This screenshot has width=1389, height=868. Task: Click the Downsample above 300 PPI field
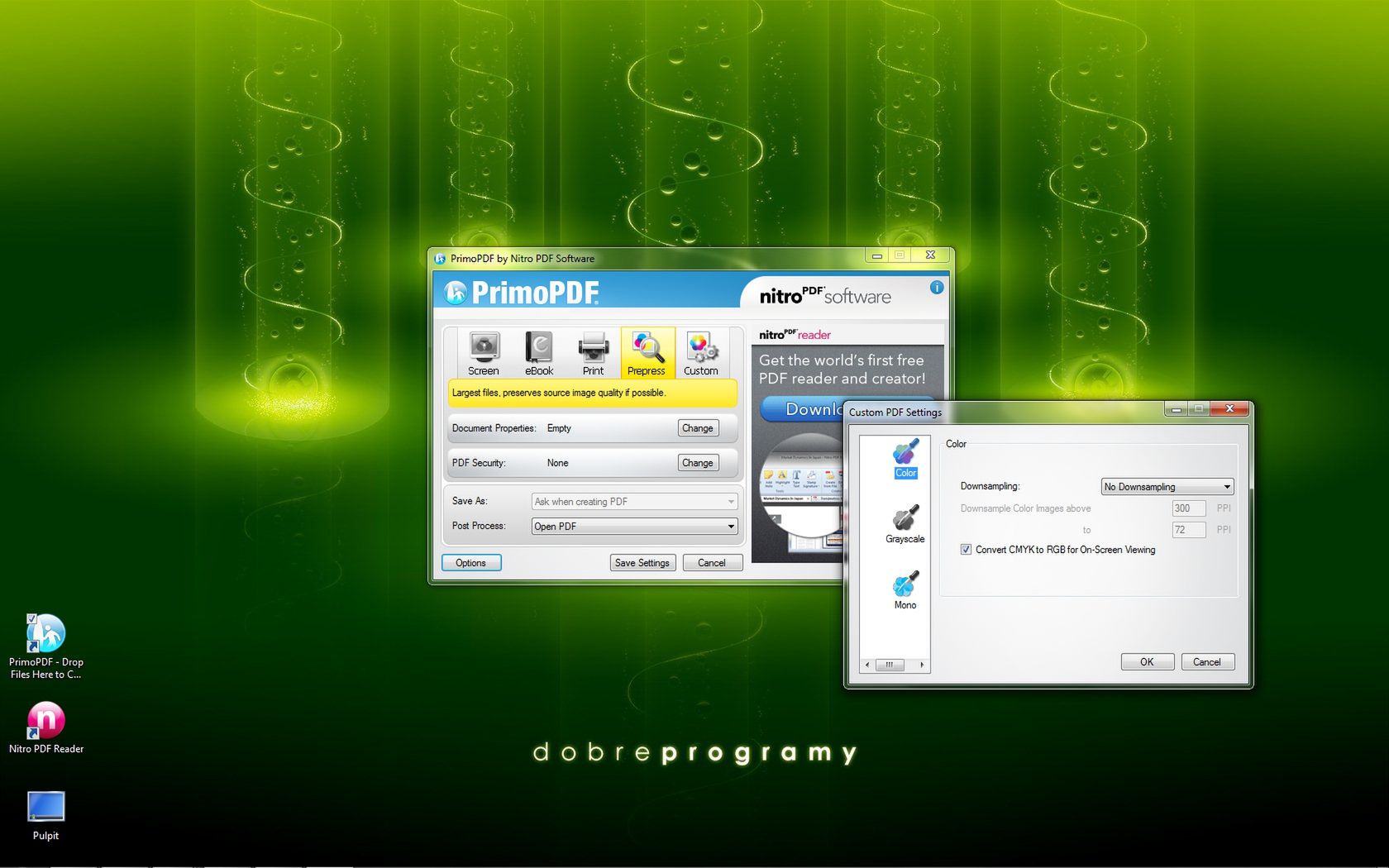1188,508
